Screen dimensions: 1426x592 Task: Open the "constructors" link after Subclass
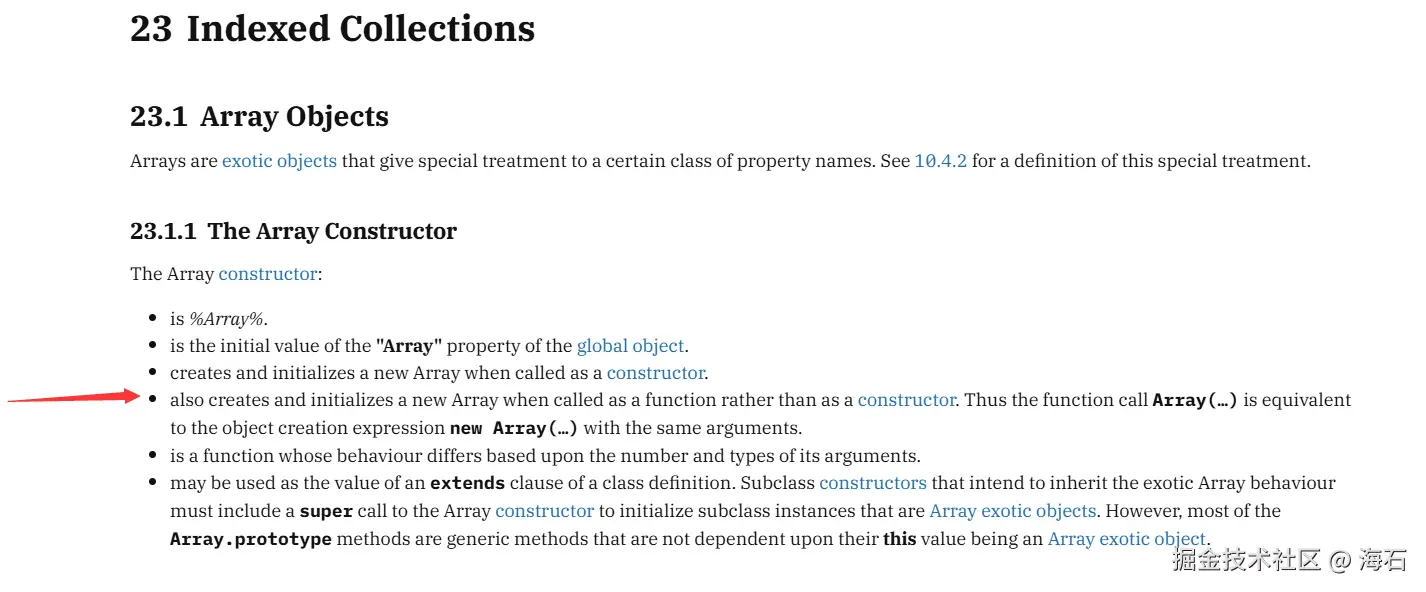[x=873, y=483]
